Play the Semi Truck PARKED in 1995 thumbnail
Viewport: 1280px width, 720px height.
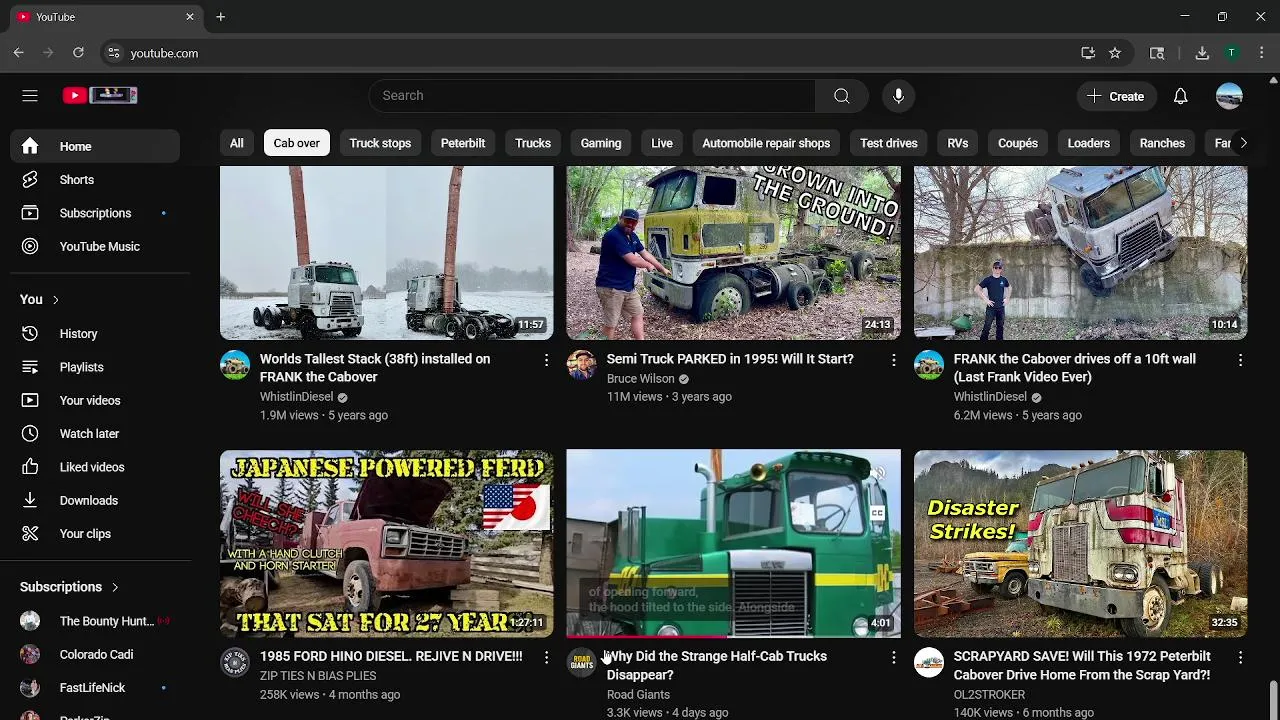tap(733, 253)
